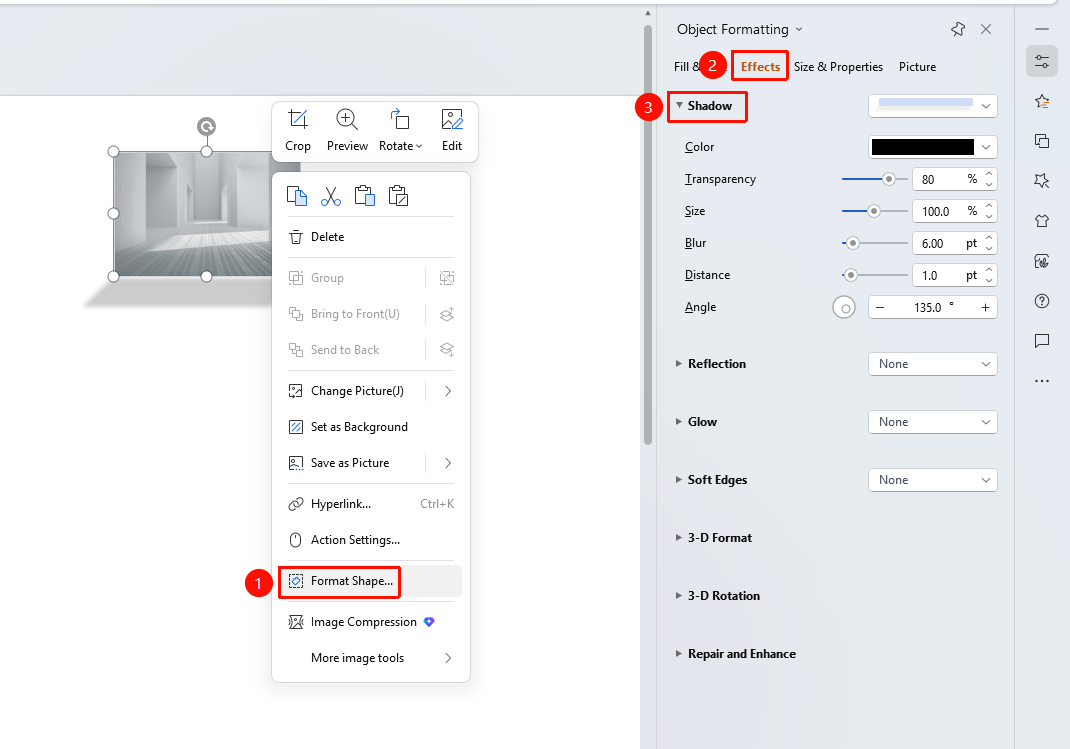This screenshot has height=749, width=1070.
Task: Open the Hyperlink menu entry
Action: click(x=370, y=504)
